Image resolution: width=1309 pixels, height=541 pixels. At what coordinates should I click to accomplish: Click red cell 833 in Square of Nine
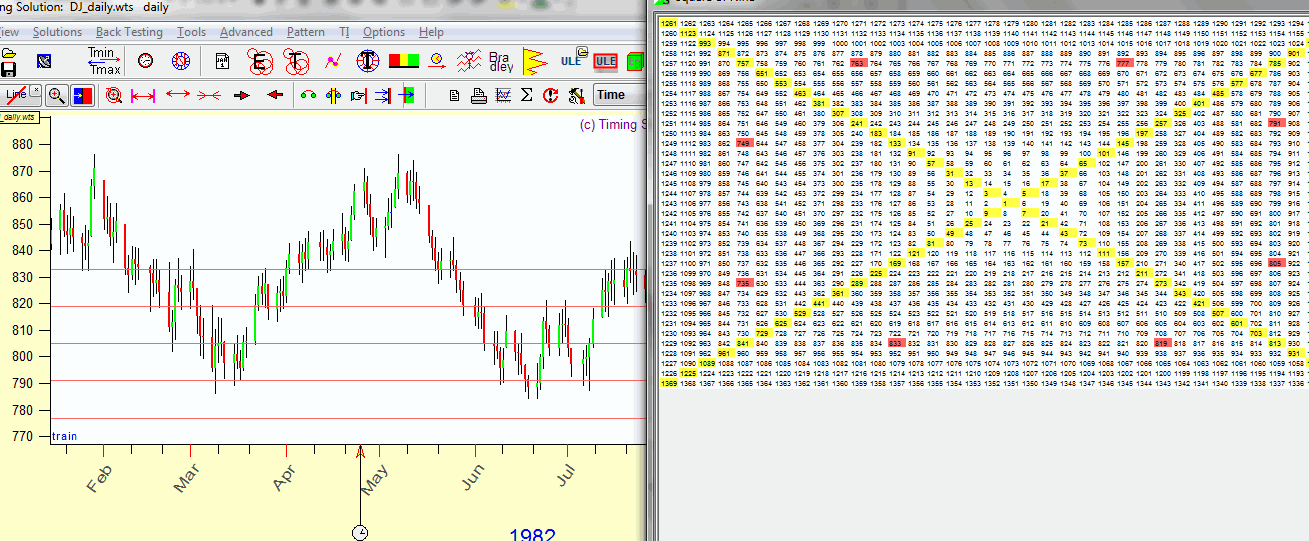point(895,343)
